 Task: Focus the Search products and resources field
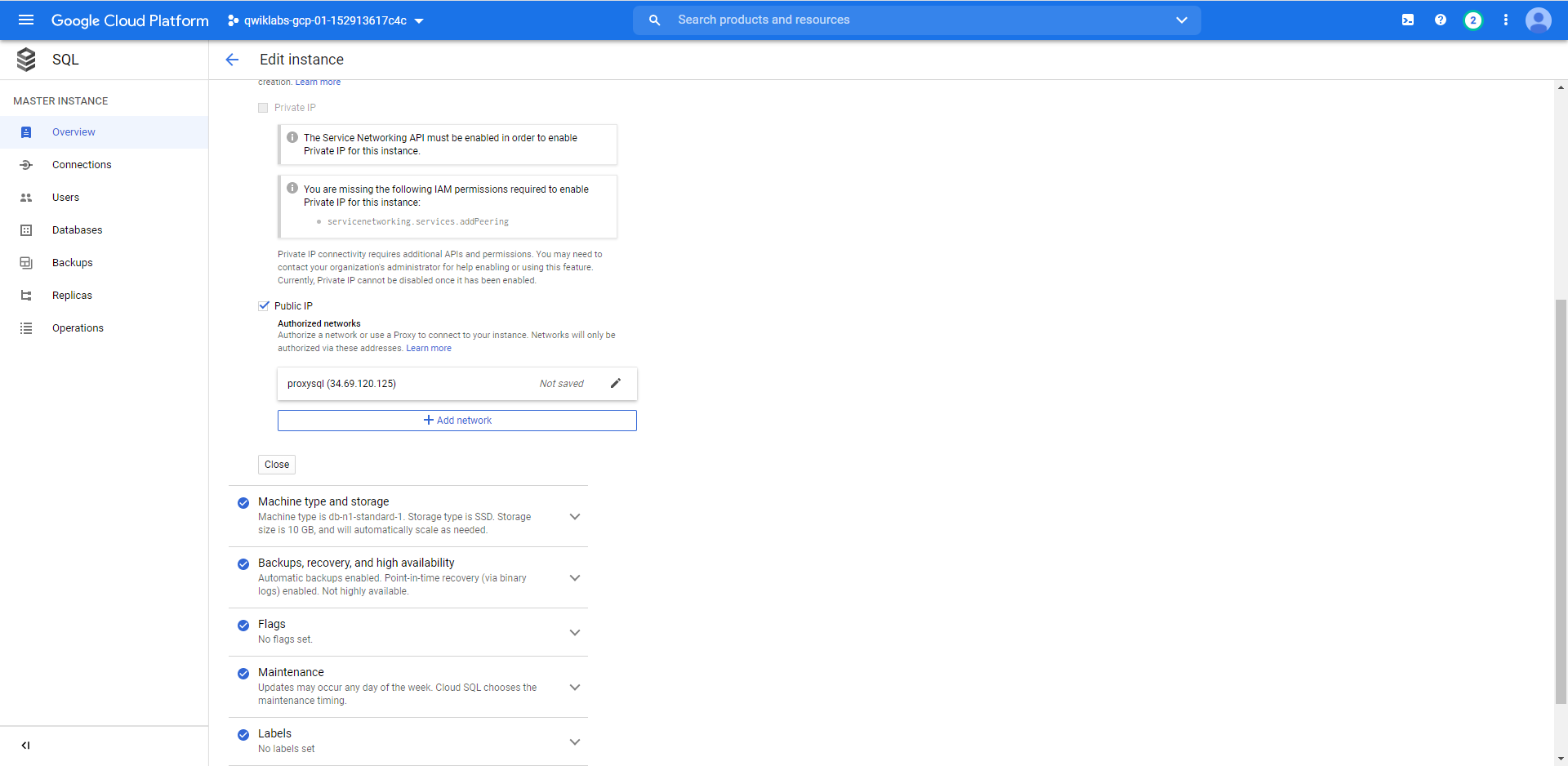[x=916, y=20]
